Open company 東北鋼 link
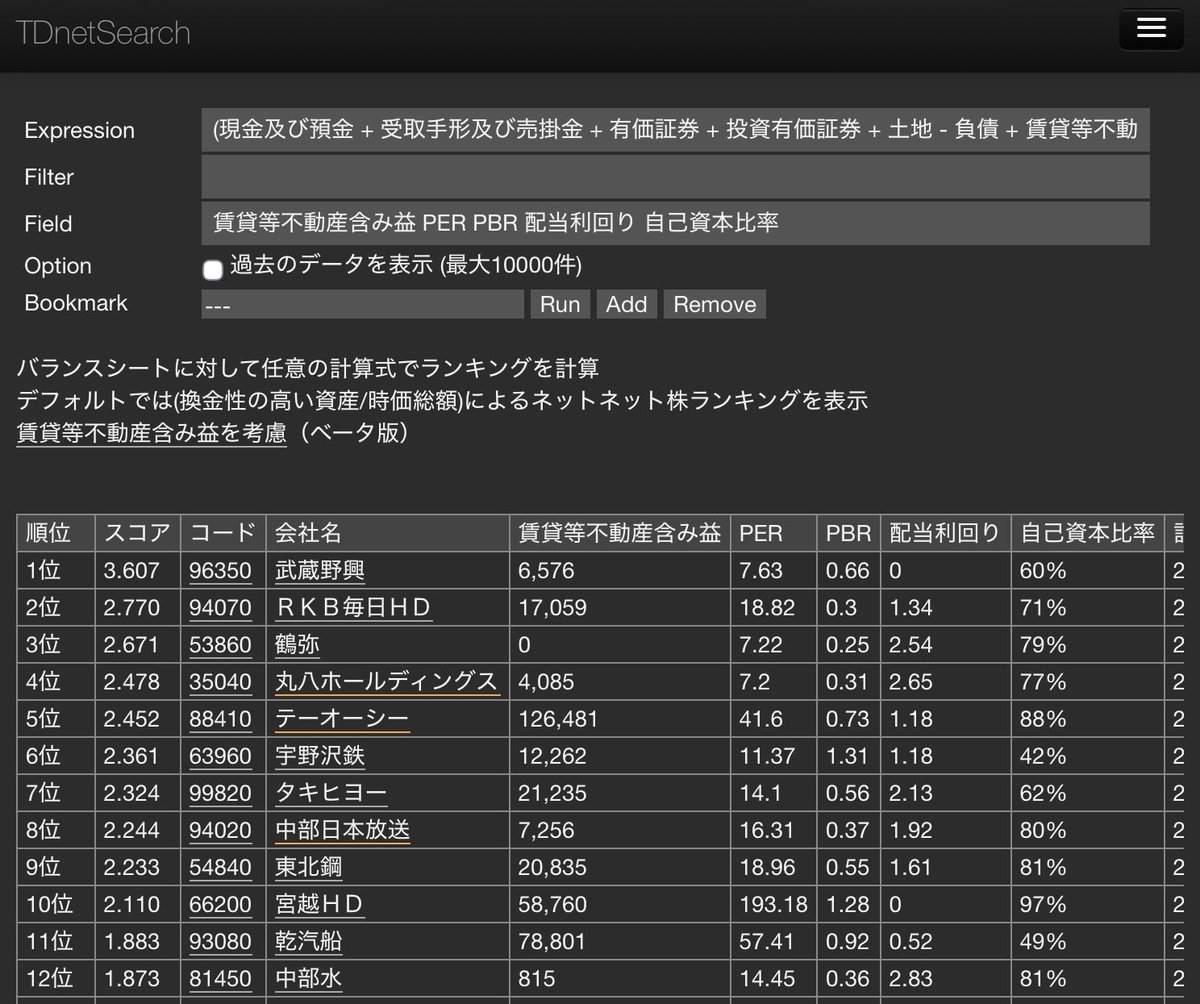This screenshot has height=1004, width=1200. [x=309, y=867]
